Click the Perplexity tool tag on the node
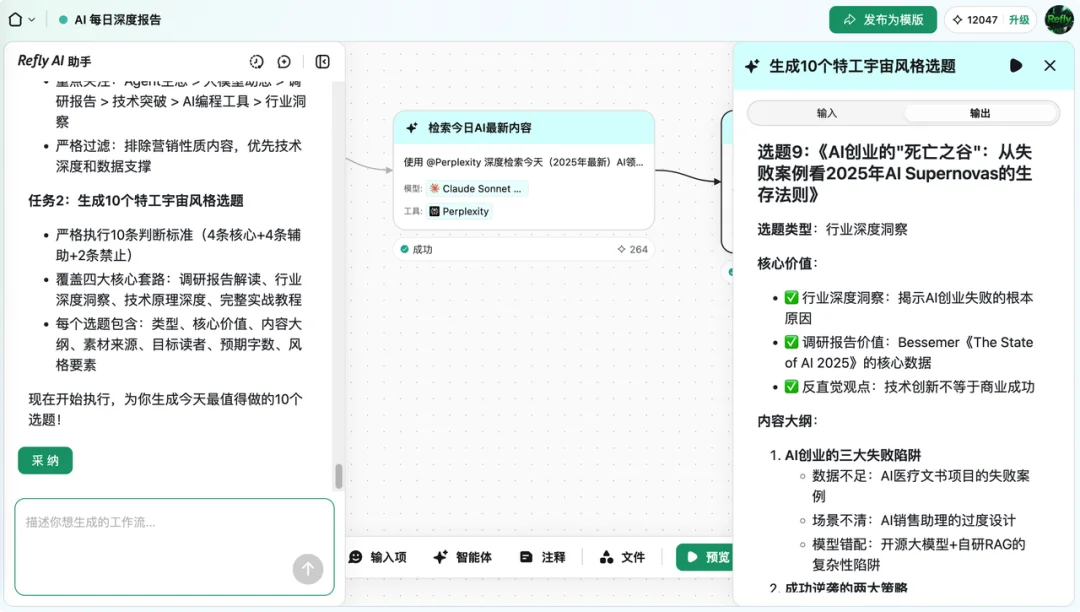The image size is (1080, 612). coord(457,211)
